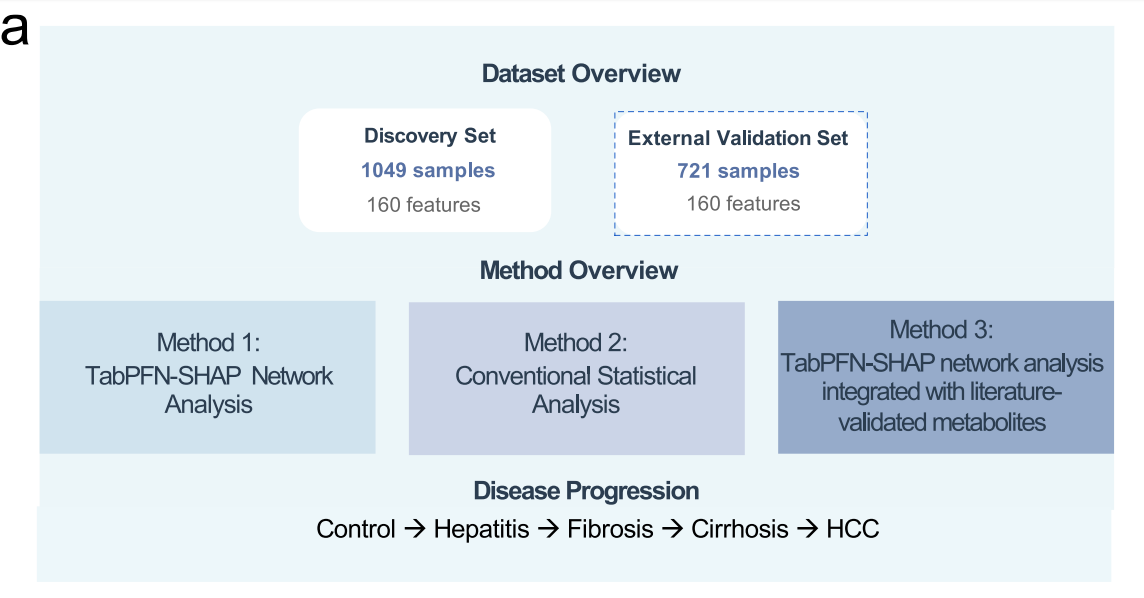Click the arrow between Control and Hepatitis
Viewport: 1144px width, 598px height.
tap(414, 529)
